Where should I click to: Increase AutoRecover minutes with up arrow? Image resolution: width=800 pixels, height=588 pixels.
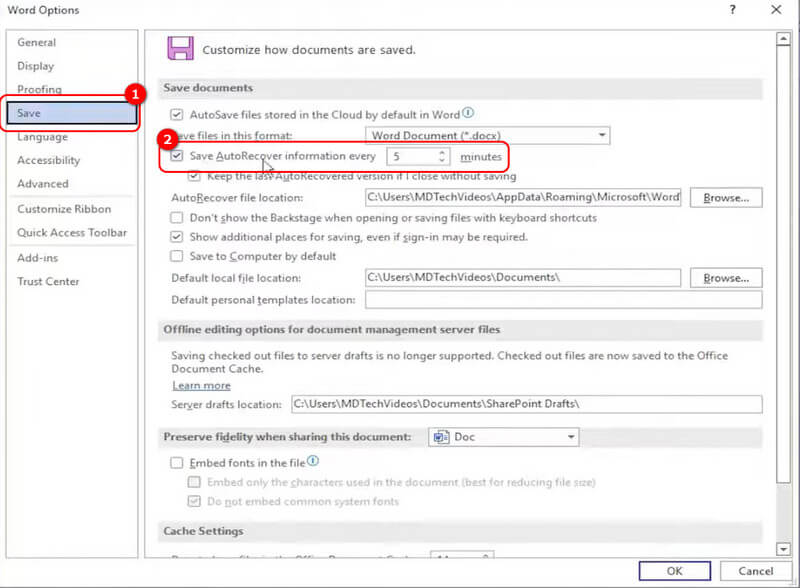[442, 152]
